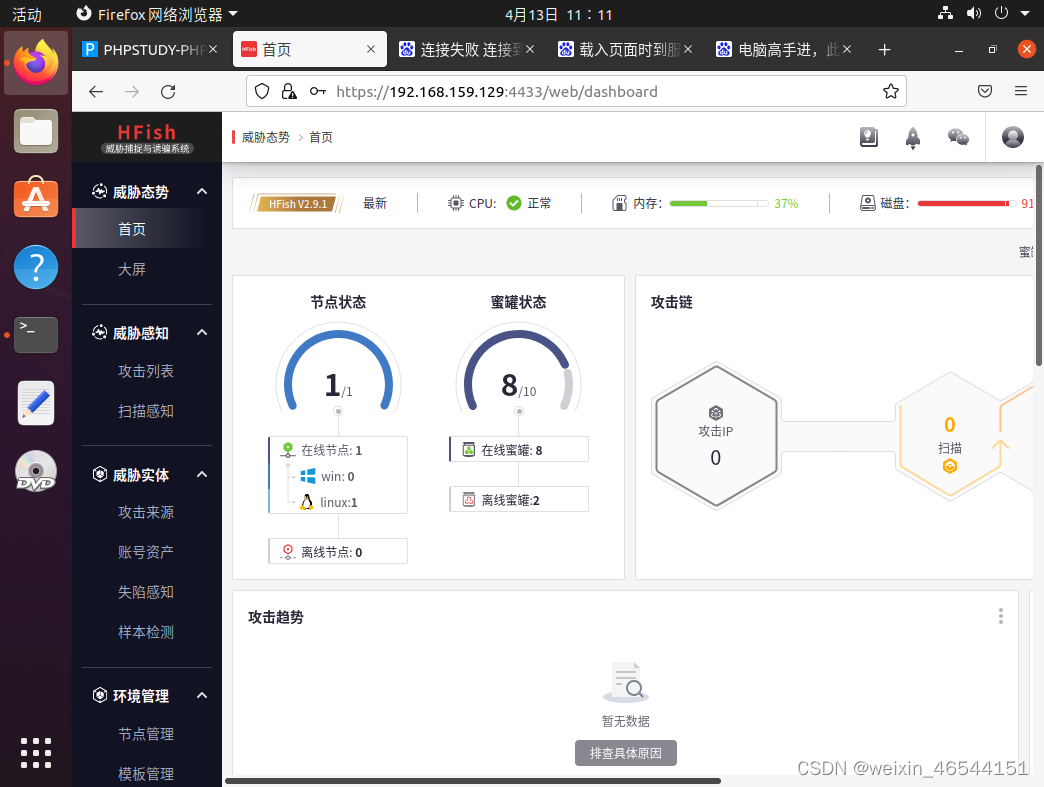The height and width of the screenshot is (787, 1044).
Task: Open the WeChat community icon
Action: (x=958, y=137)
